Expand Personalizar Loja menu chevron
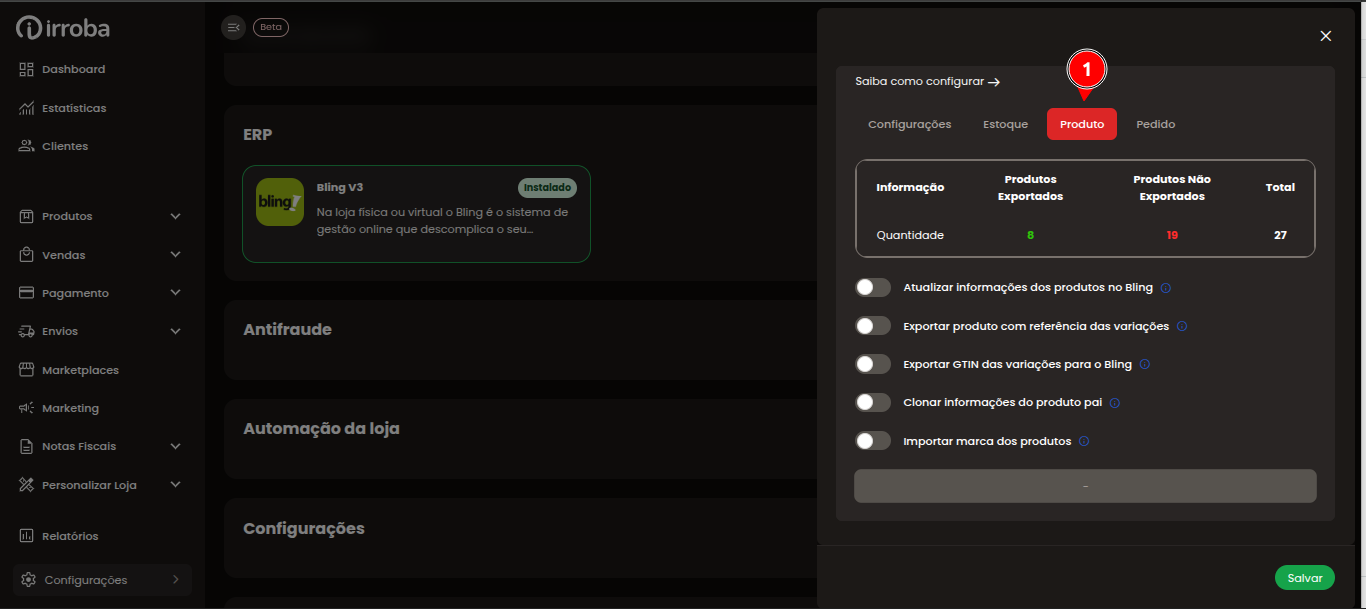Screen dimensions: 1366x609 click(x=176, y=485)
